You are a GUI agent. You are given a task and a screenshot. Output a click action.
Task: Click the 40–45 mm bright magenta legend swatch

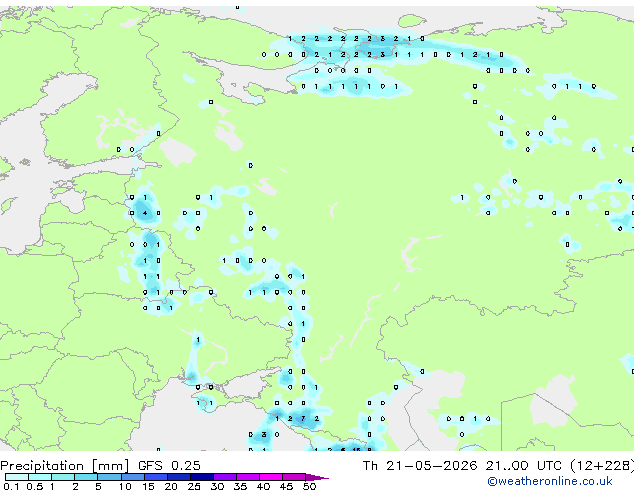click(271, 477)
